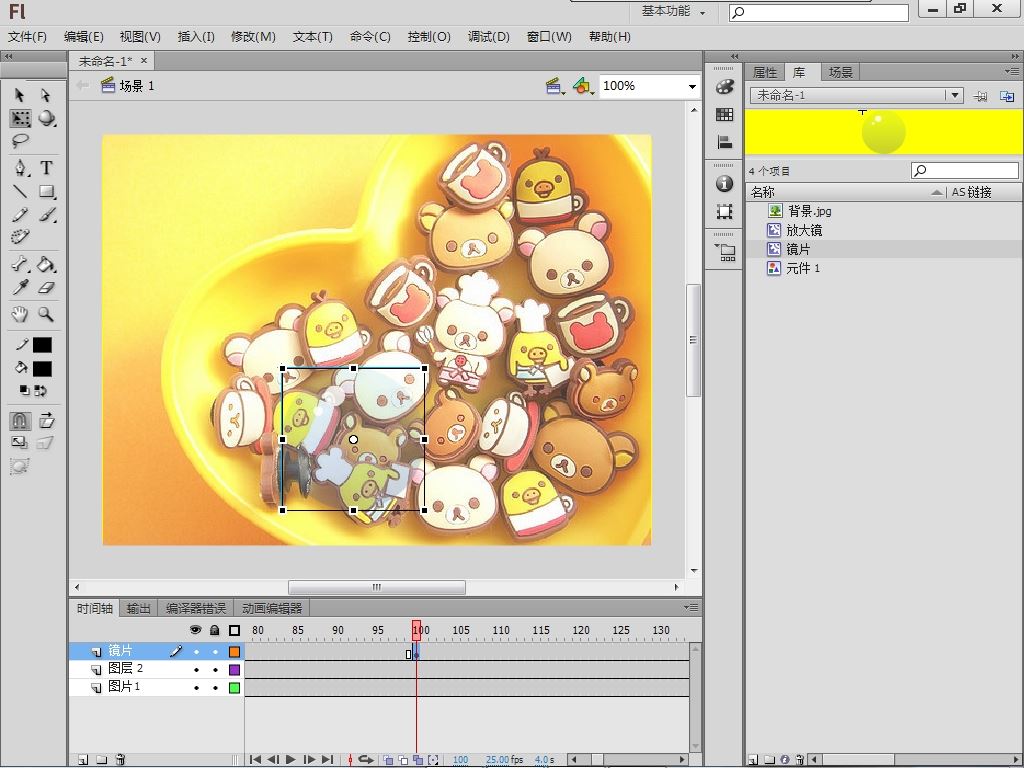The image size is (1024, 768).
Task: Select the Line tool
Action: (x=20, y=191)
